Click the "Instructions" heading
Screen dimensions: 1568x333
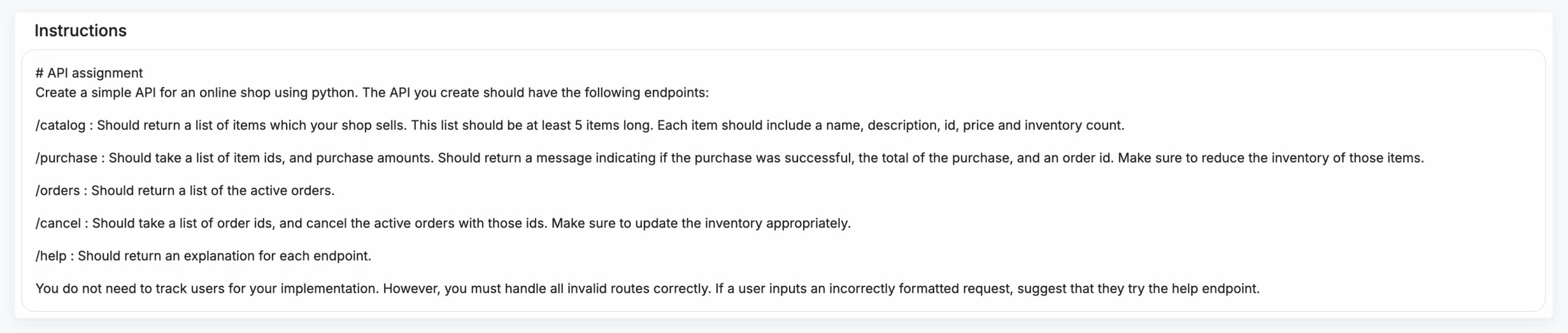(x=80, y=31)
